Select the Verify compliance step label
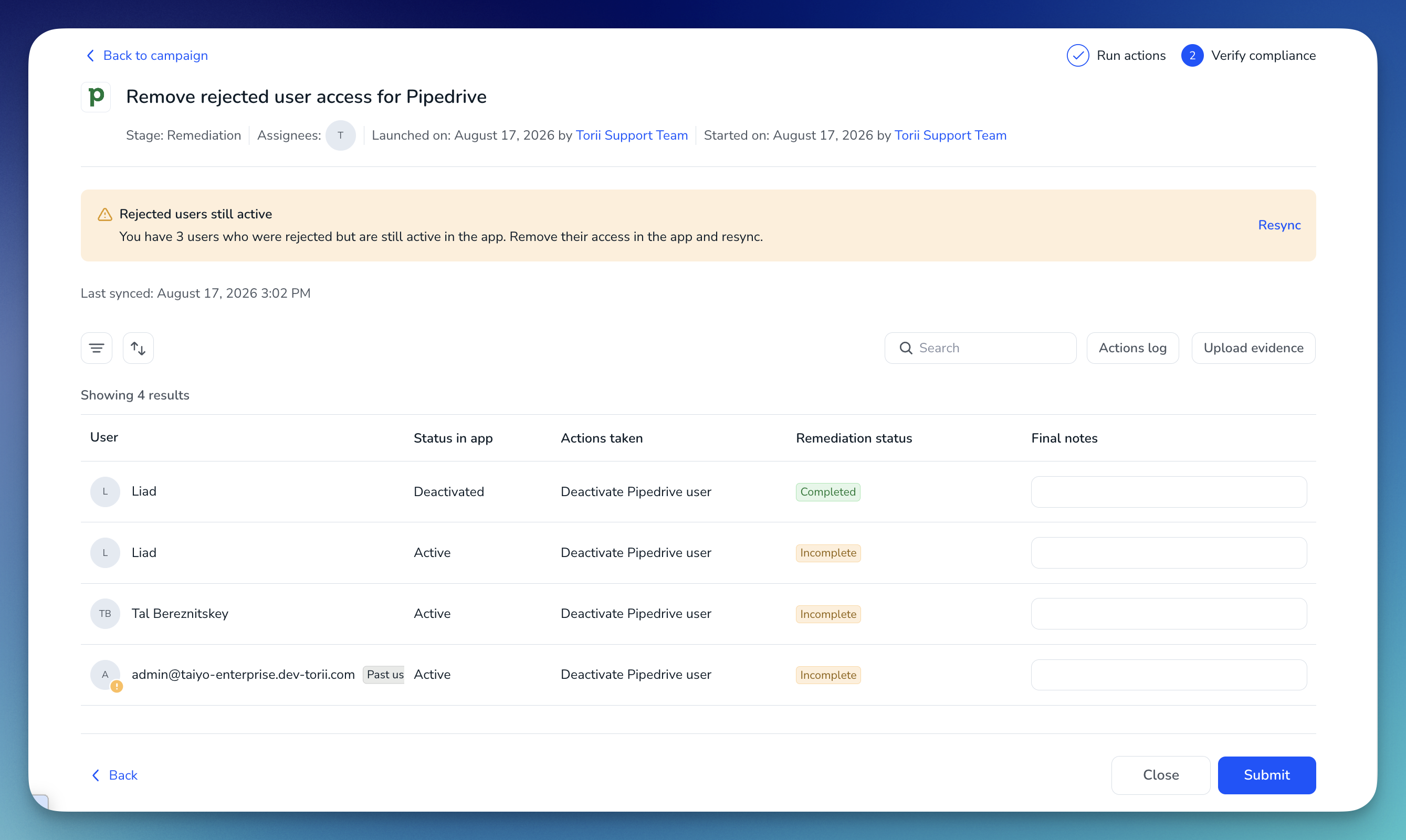 click(1263, 56)
